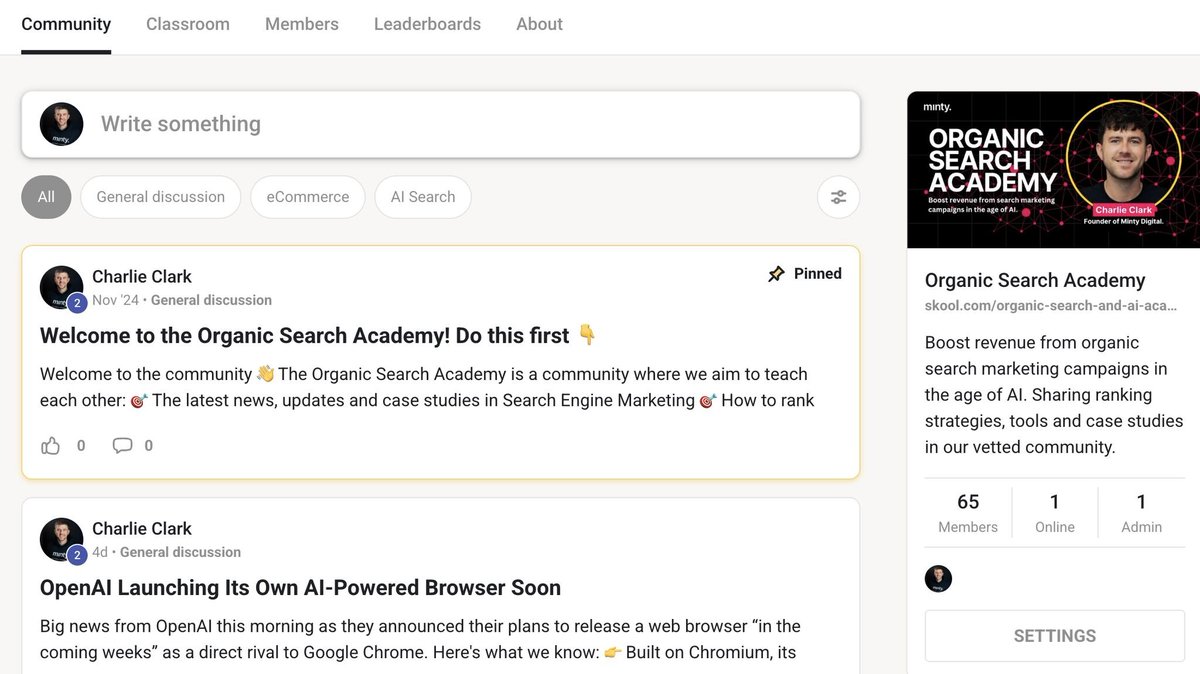Click the Welcome to the community preview text
Viewport: 1200px width, 674px height.
coord(428,387)
